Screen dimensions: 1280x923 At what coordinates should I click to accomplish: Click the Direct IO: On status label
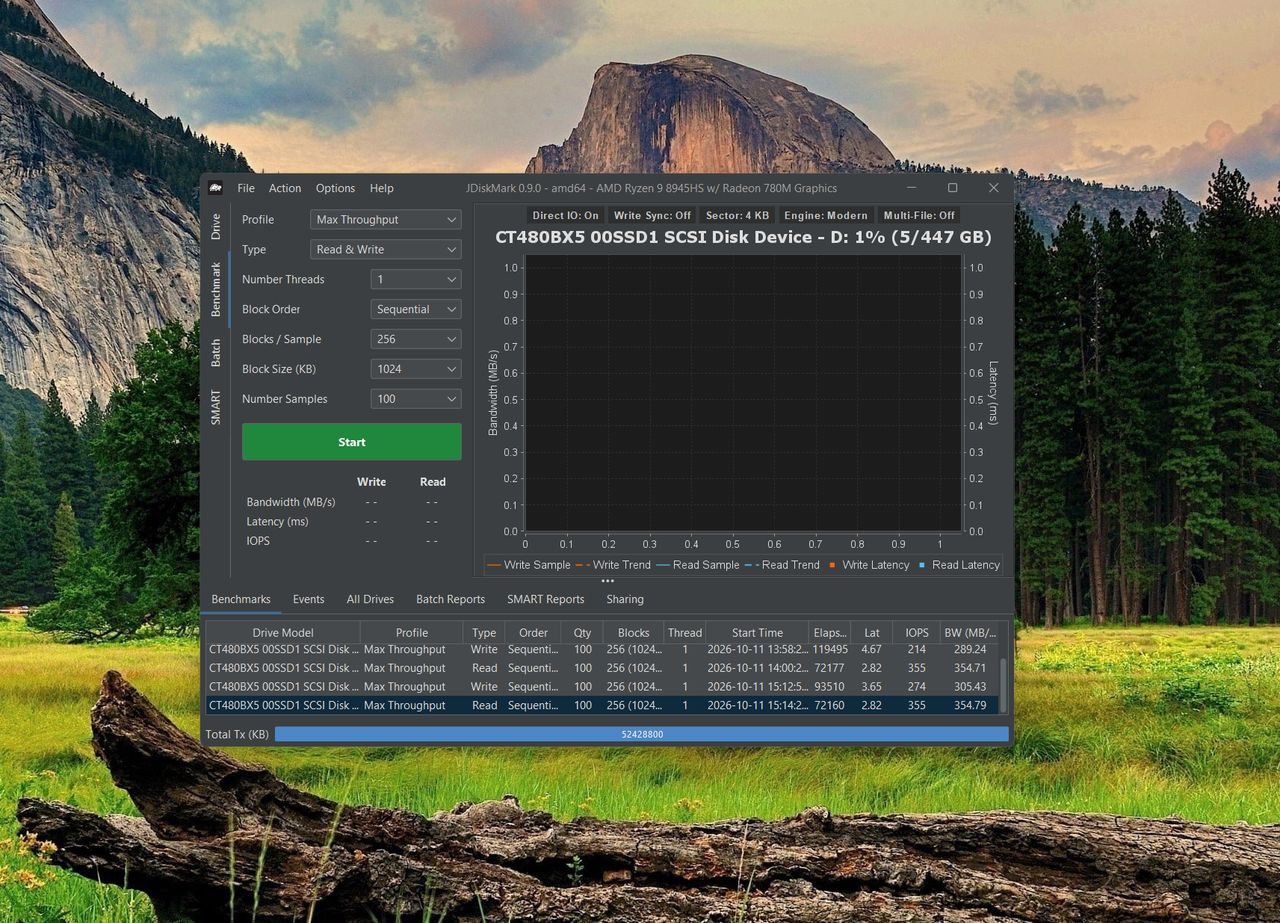point(565,215)
